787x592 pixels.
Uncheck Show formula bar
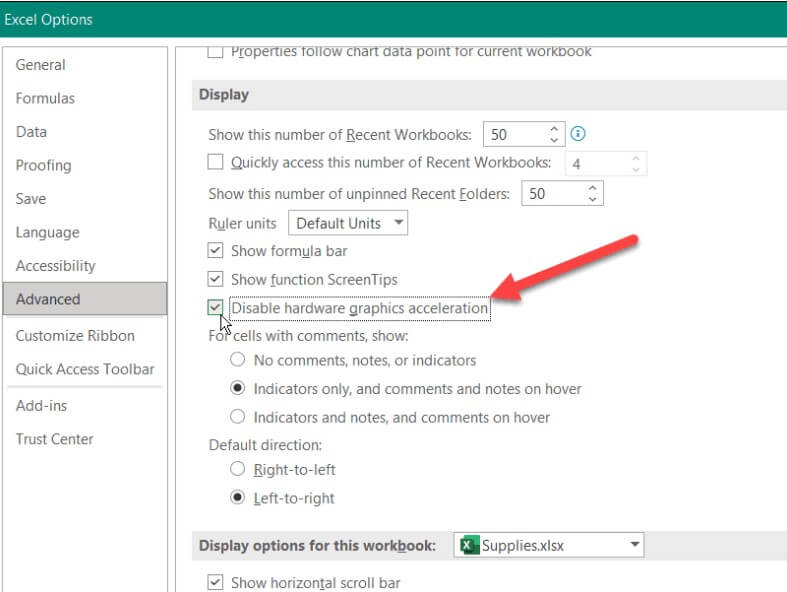[215, 250]
